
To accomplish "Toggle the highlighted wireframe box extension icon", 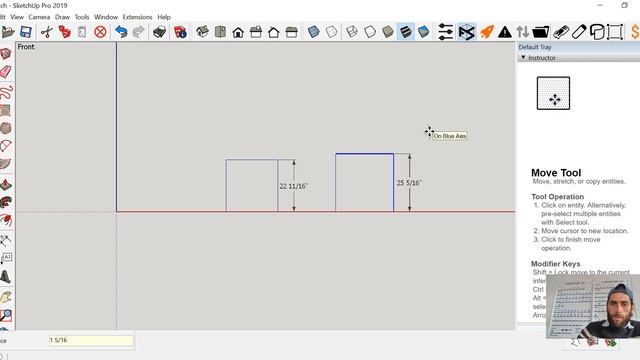I will click(467, 32).
